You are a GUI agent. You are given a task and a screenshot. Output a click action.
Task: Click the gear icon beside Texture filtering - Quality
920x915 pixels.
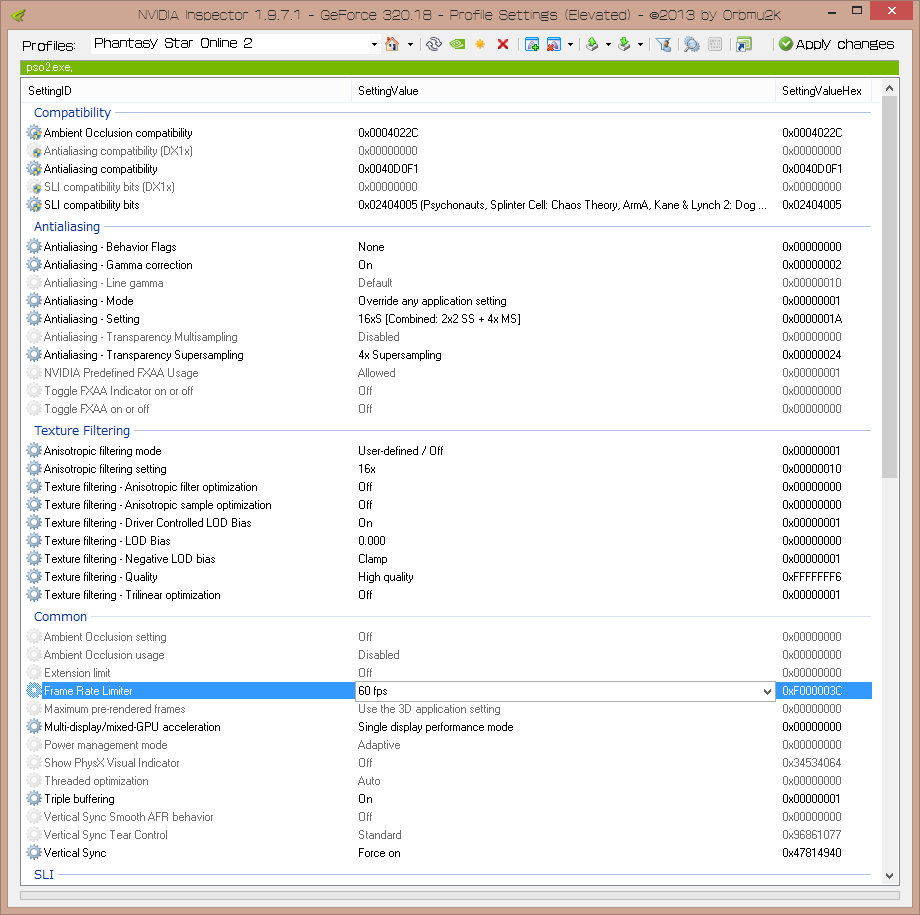[35, 577]
